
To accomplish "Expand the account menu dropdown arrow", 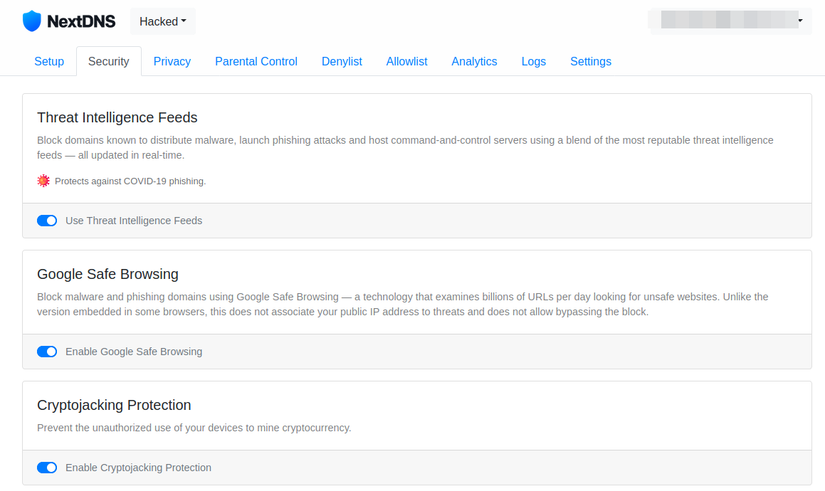I will (800, 21).
